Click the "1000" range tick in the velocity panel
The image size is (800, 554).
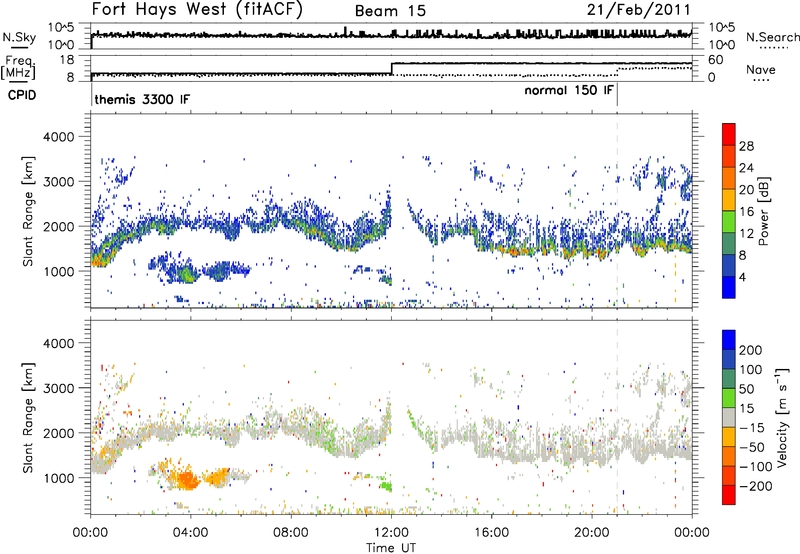58,478
